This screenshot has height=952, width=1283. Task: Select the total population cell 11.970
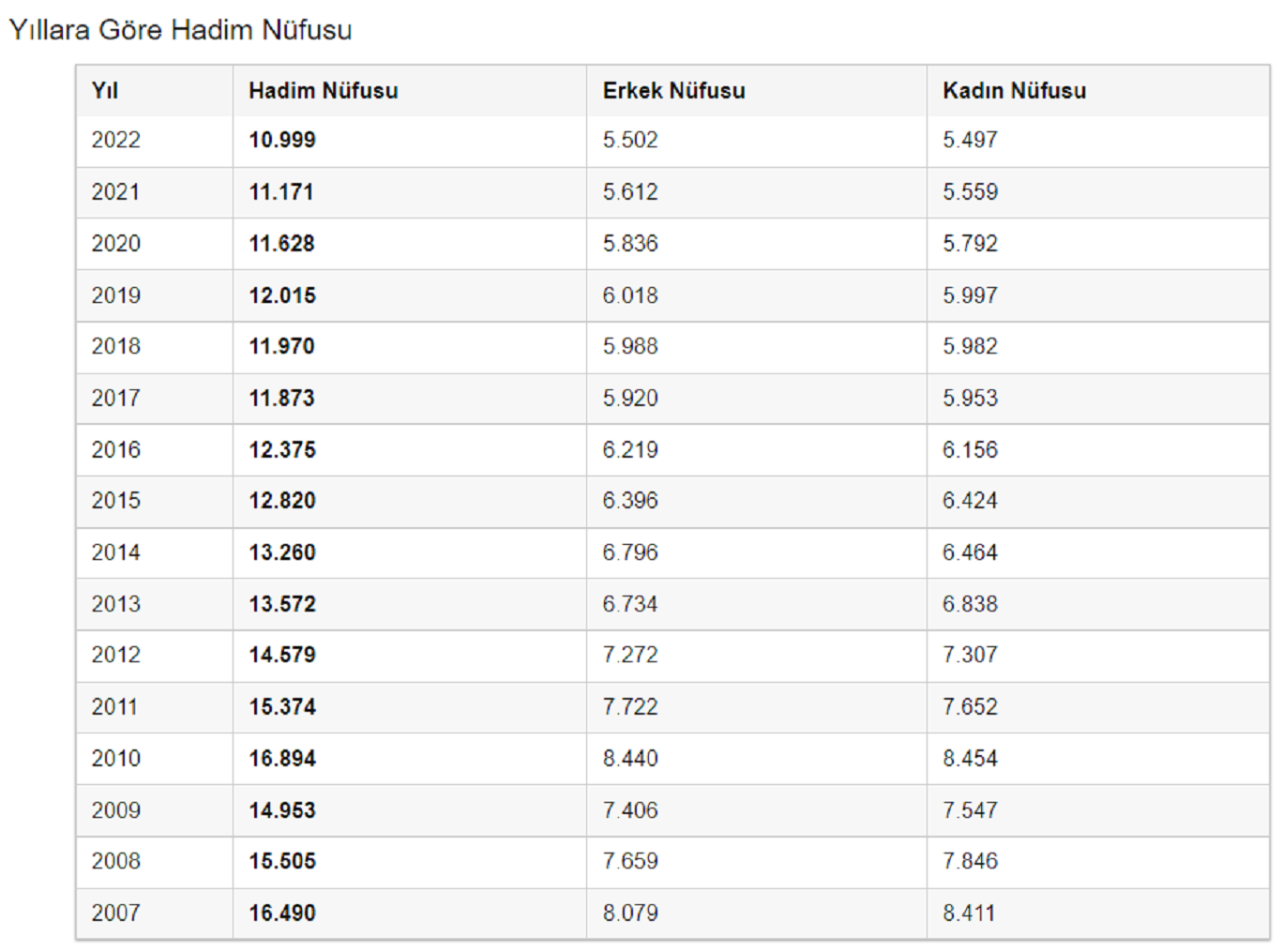coord(281,346)
